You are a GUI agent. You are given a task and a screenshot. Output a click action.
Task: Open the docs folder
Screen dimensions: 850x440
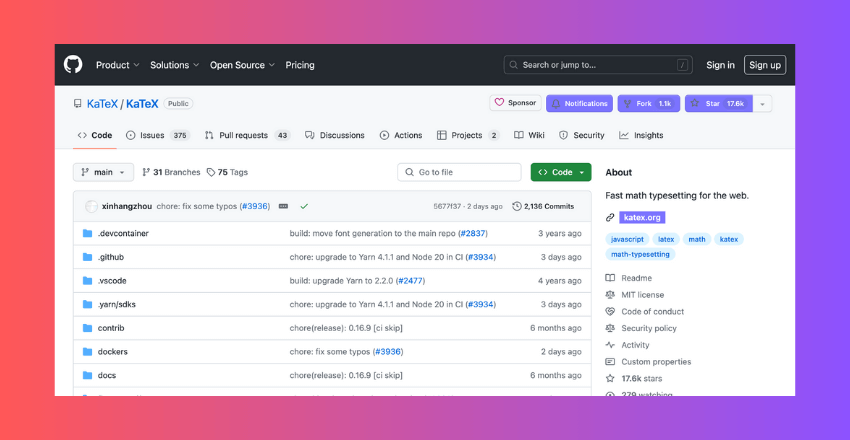click(x=107, y=376)
